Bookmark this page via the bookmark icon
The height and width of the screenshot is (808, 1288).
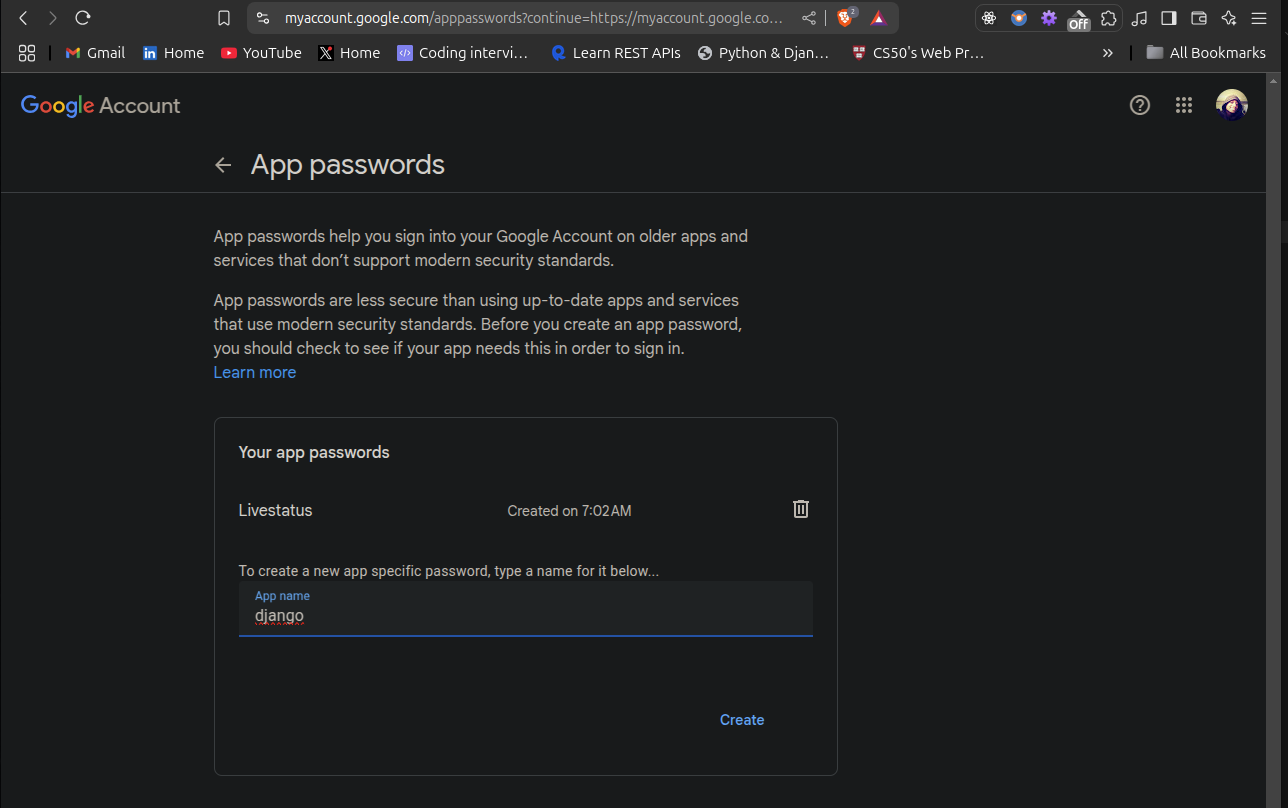(224, 18)
